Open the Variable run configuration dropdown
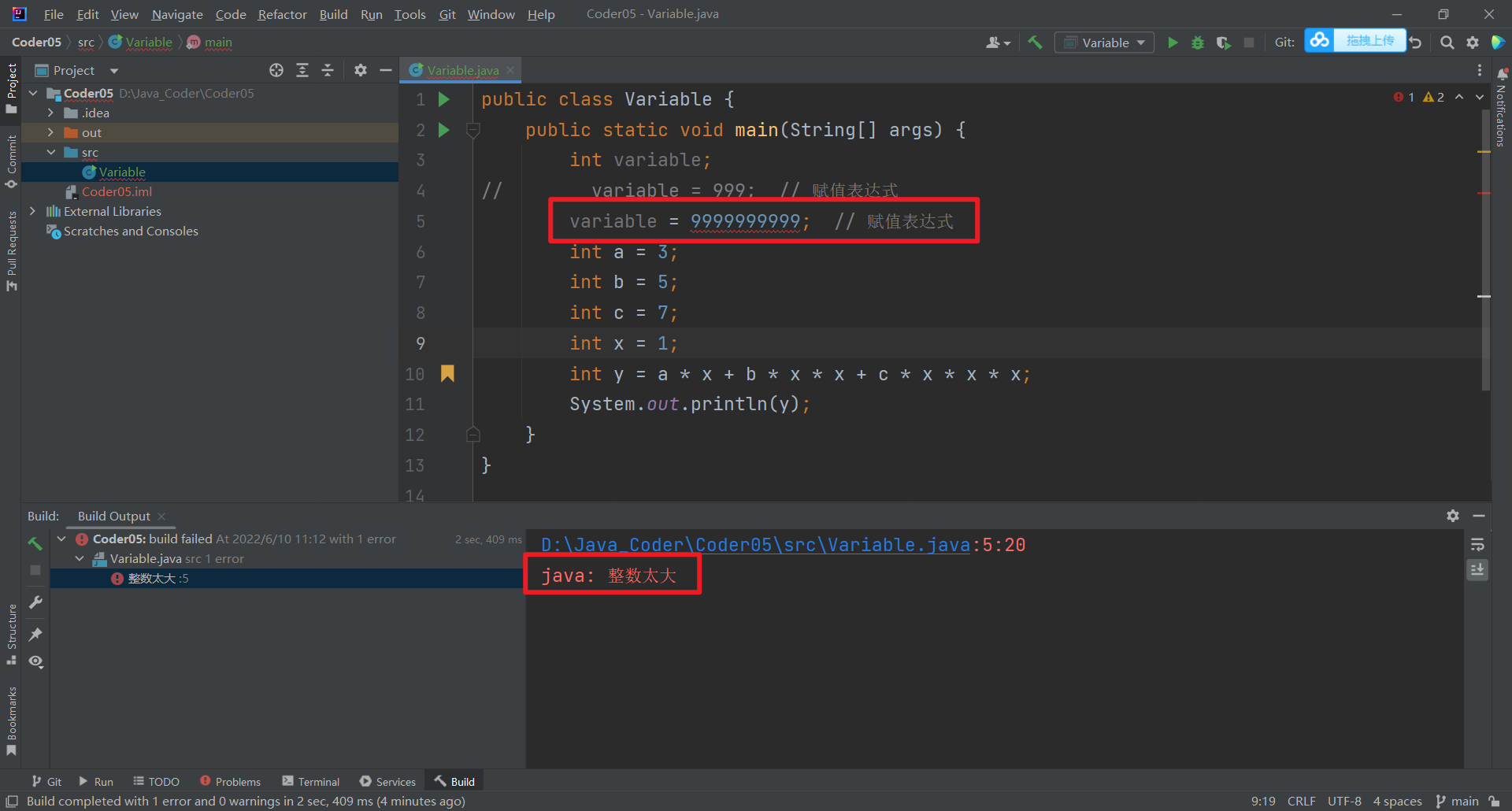The height and width of the screenshot is (811, 1512). (x=1105, y=43)
